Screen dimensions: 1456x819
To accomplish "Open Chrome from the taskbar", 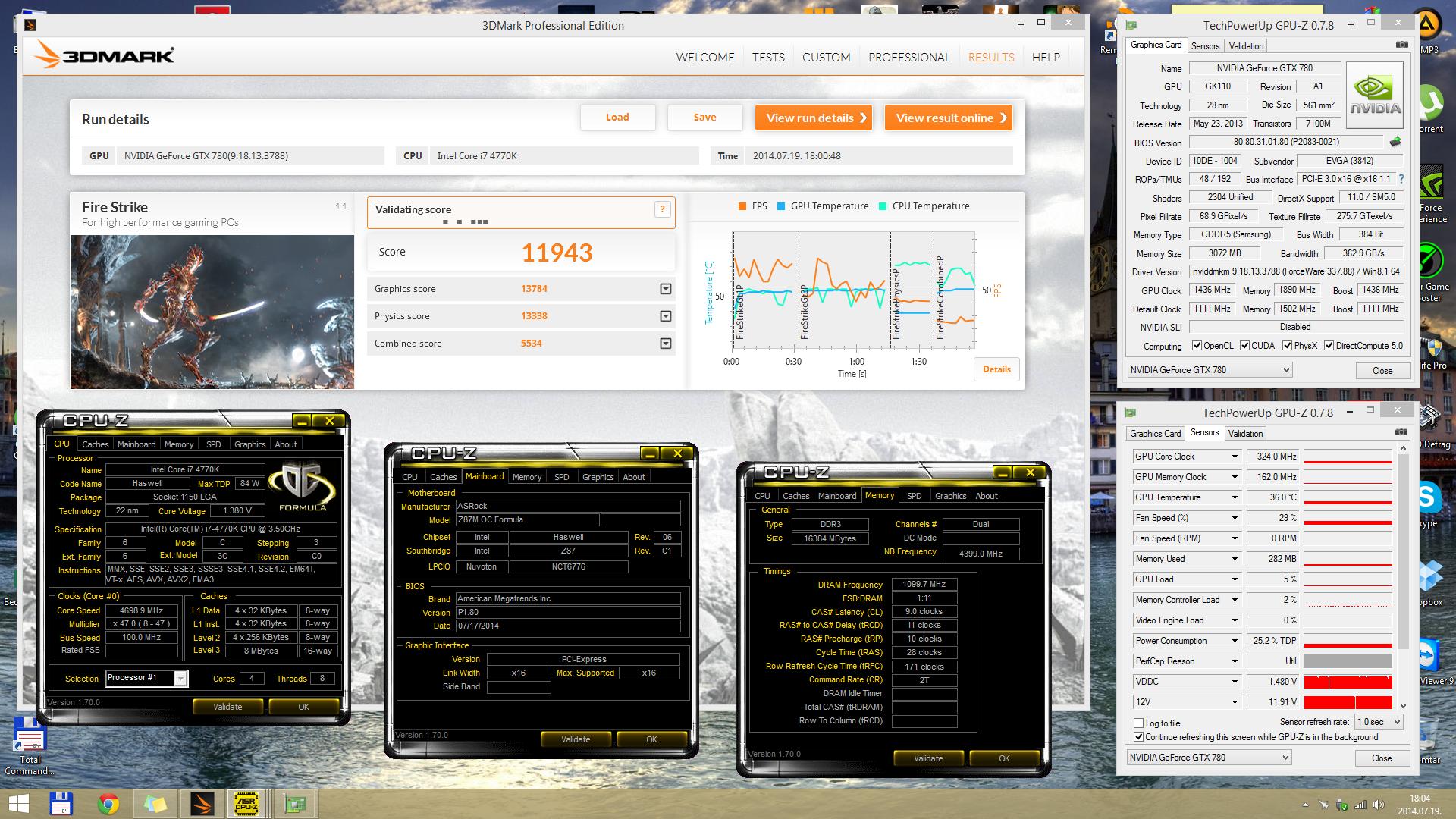I will (108, 804).
